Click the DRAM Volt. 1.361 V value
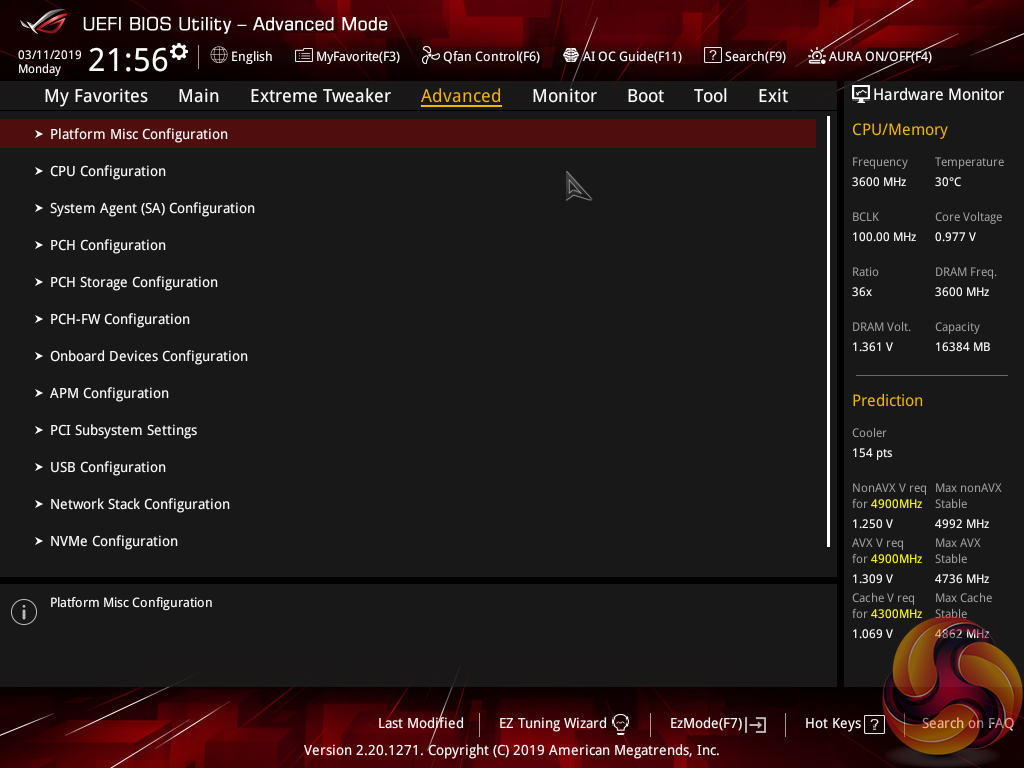 872,347
